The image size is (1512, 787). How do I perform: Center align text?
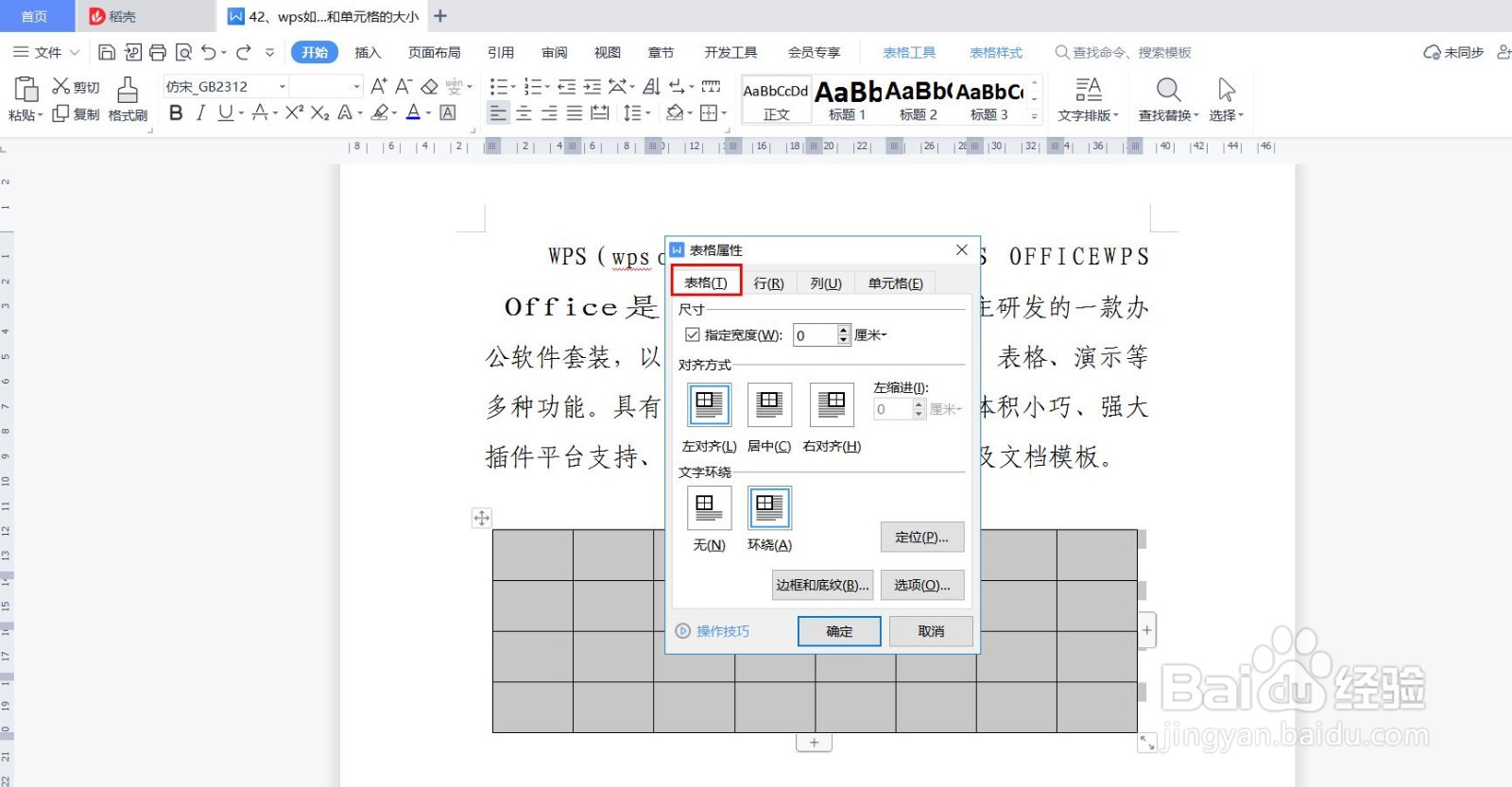[x=524, y=112]
